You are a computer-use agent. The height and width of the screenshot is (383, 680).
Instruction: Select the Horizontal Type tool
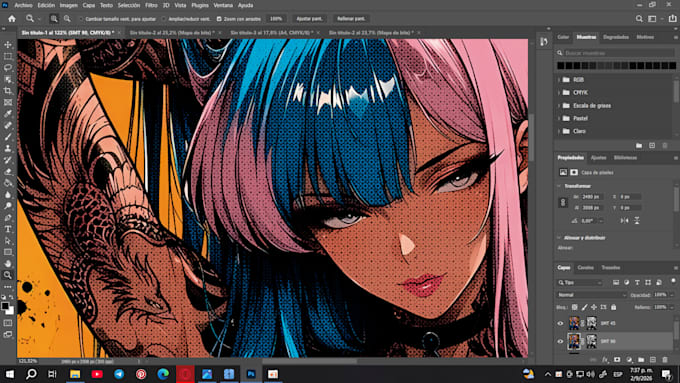[8, 229]
